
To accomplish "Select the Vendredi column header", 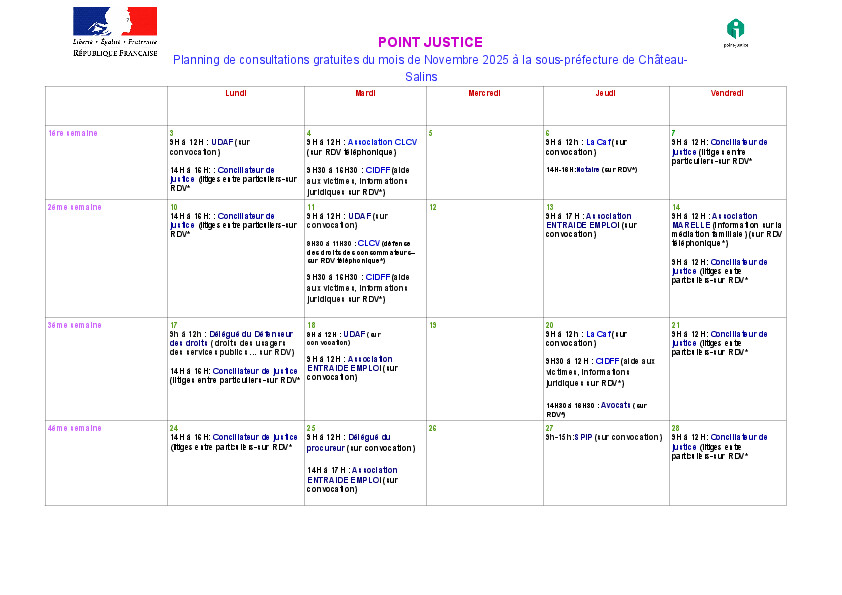I will click(x=727, y=93).
